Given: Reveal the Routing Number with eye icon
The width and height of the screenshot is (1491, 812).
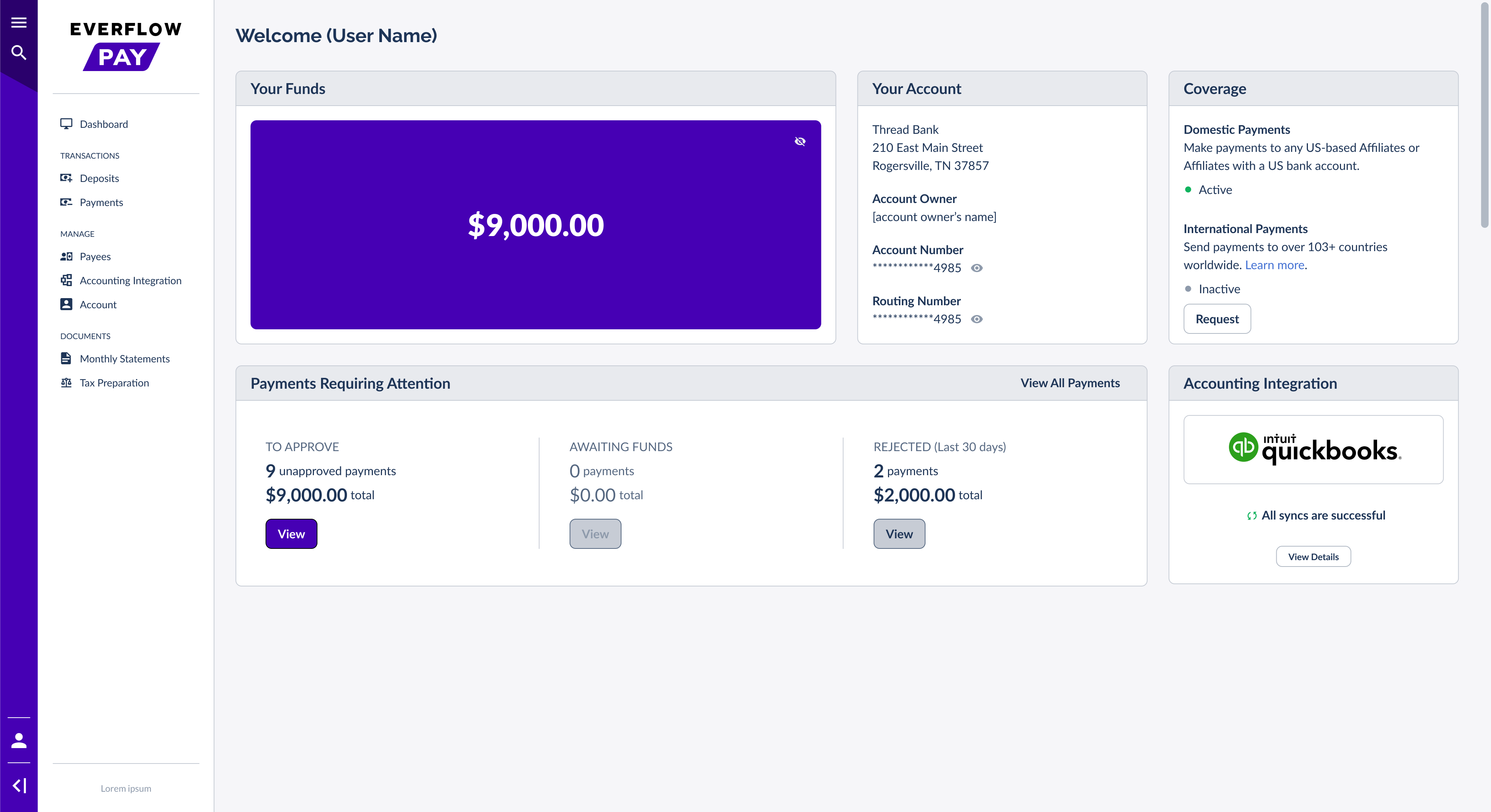Looking at the screenshot, I should [x=976, y=319].
